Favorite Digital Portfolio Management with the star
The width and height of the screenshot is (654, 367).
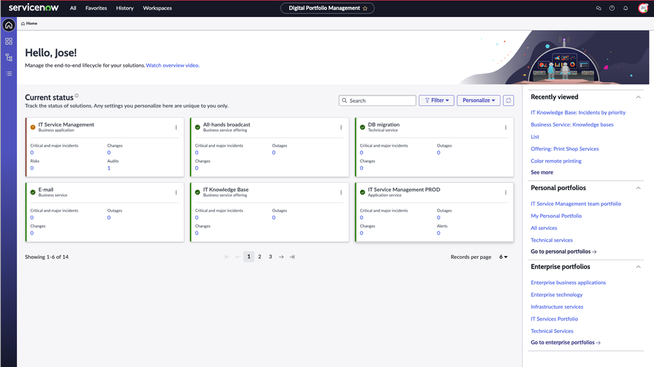coord(365,8)
